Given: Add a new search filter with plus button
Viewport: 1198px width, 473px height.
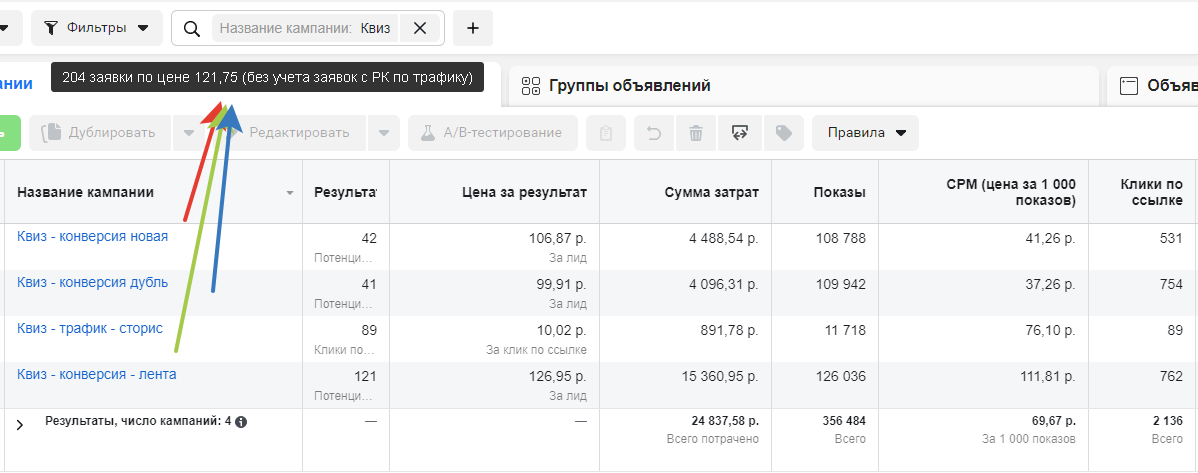Looking at the screenshot, I should pyautogui.click(x=473, y=28).
